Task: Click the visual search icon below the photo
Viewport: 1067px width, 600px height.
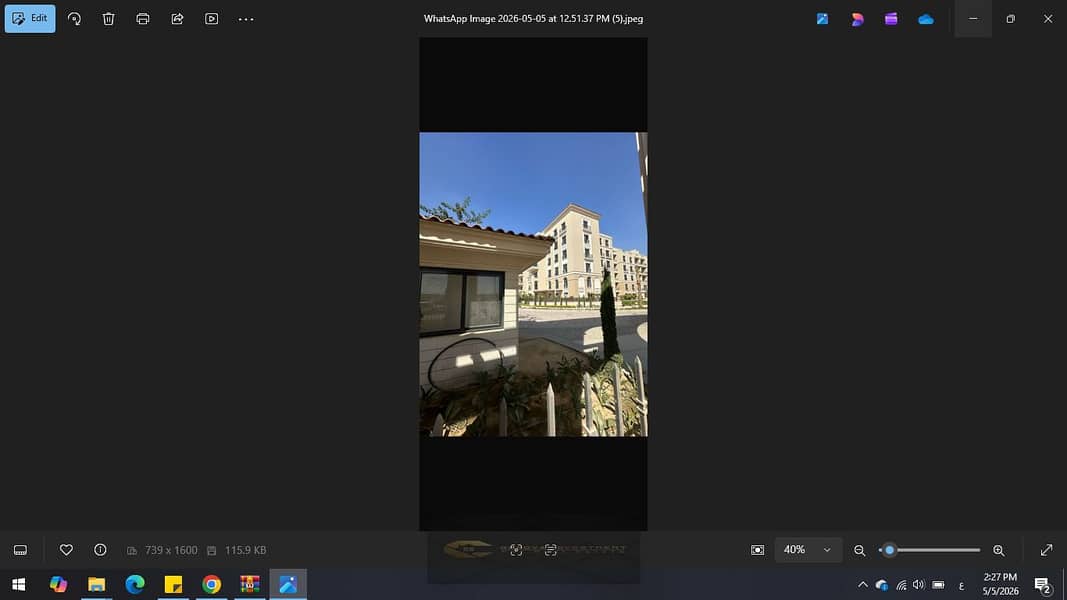Action: 516,550
